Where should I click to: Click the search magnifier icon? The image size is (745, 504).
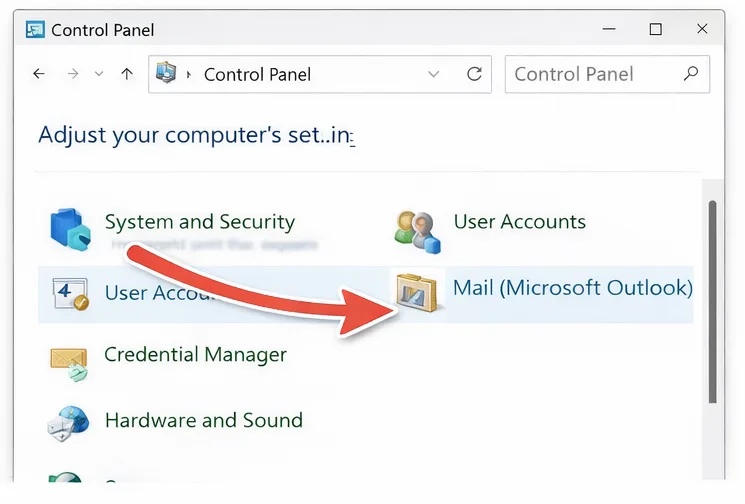[x=690, y=74]
